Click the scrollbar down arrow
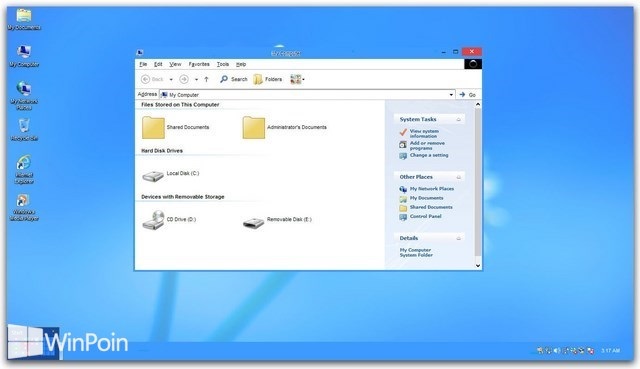 click(478, 266)
